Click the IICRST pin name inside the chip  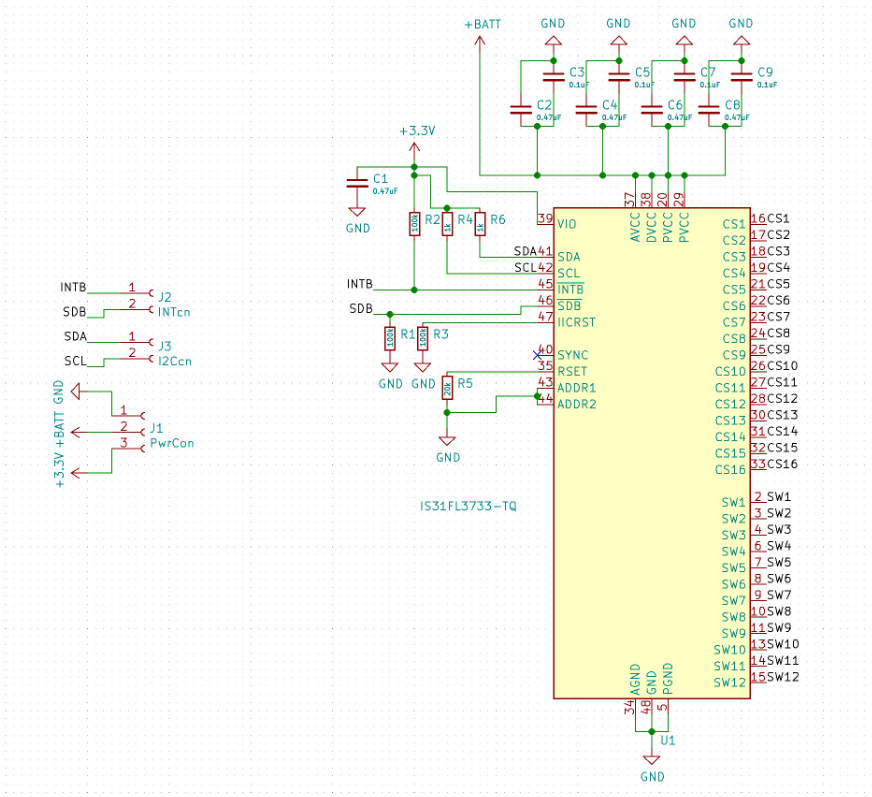[577, 322]
